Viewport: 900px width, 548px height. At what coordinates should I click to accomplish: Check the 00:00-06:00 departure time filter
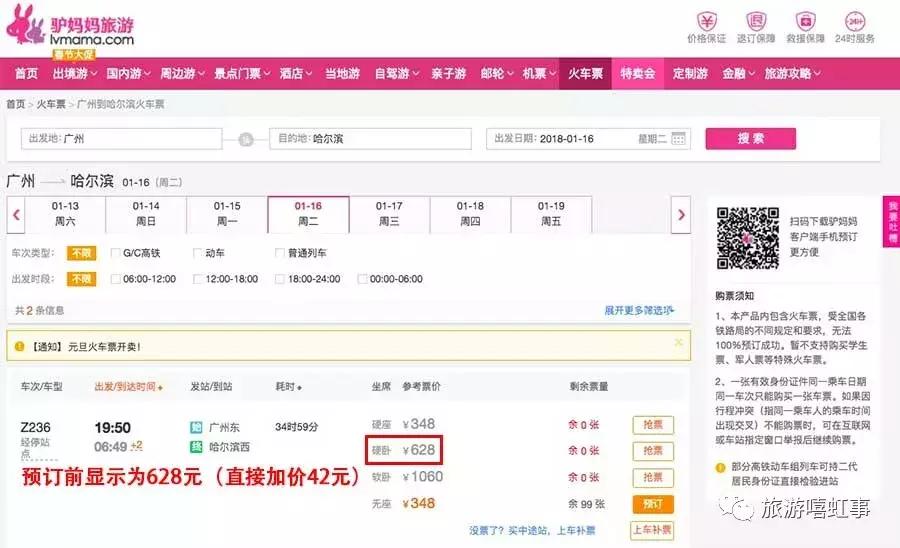coord(362,279)
